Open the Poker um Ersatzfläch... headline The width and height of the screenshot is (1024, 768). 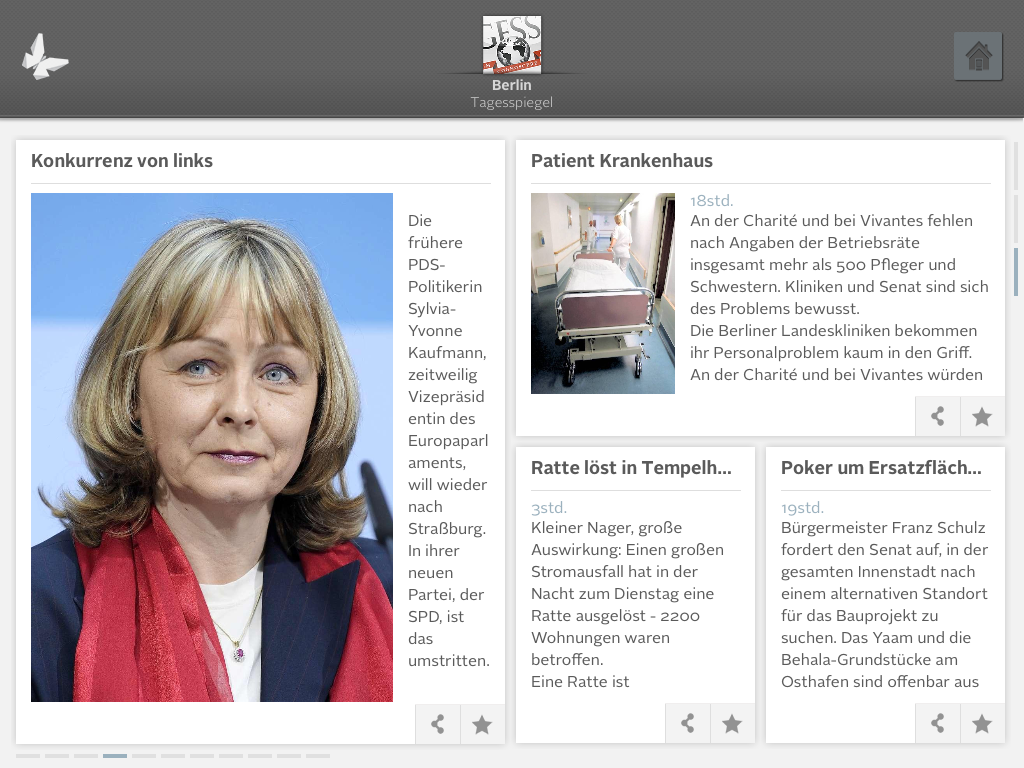click(881, 468)
